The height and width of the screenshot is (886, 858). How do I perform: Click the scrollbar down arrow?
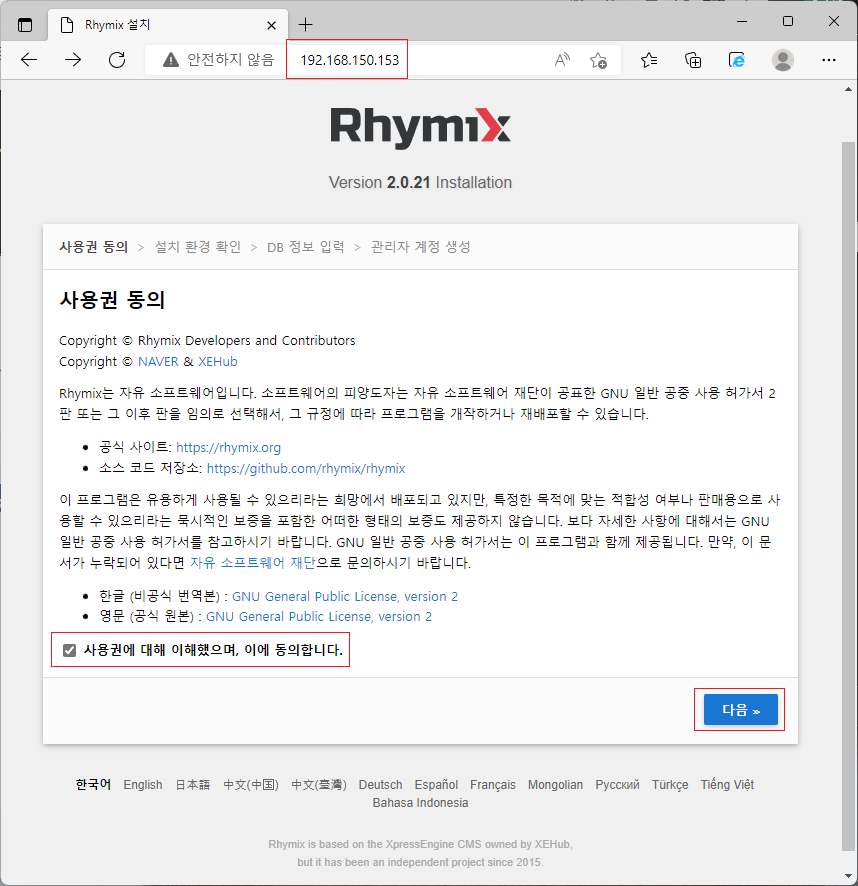coord(848,876)
